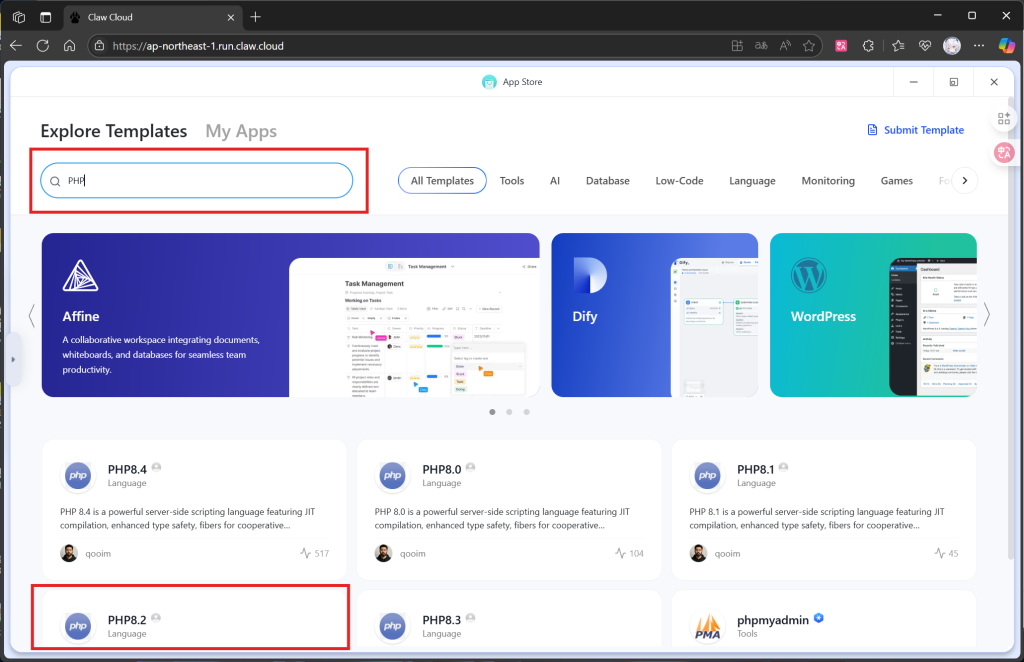Select the second carousel dot
The width and height of the screenshot is (1024, 662).
(x=509, y=412)
